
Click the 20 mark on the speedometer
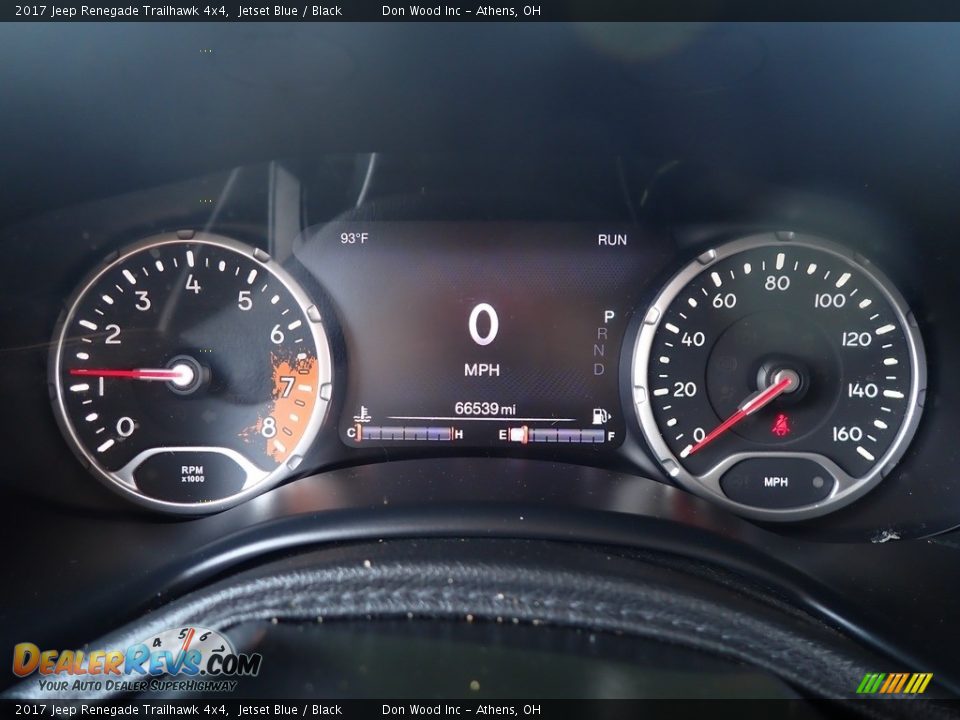click(684, 389)
